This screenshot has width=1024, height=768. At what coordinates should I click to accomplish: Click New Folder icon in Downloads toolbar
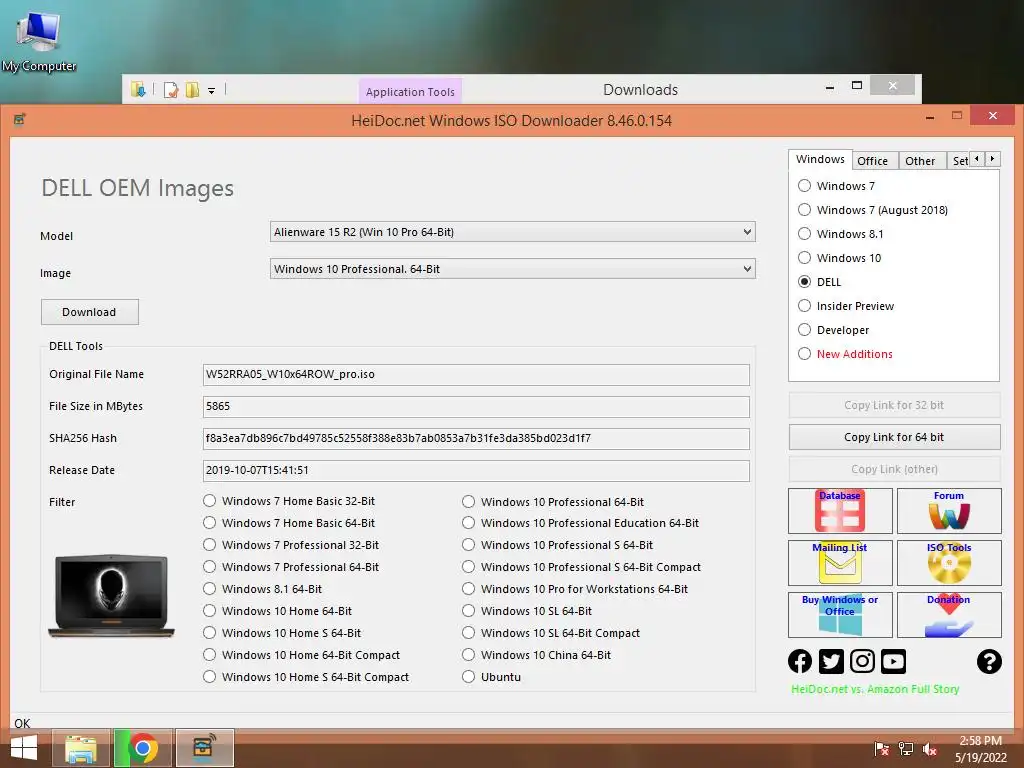[x=192, y=89]
